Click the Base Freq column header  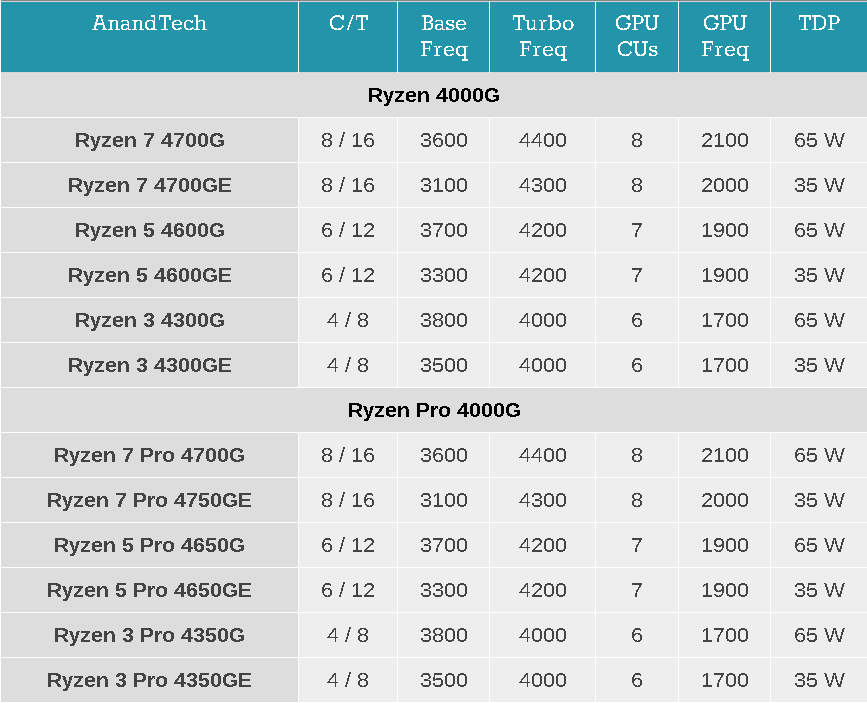click(x=443, y=36)
